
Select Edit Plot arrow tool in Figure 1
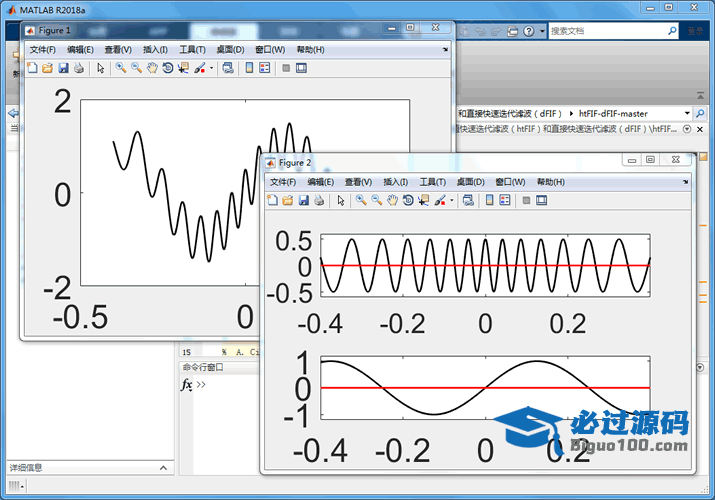click(101, 68)
